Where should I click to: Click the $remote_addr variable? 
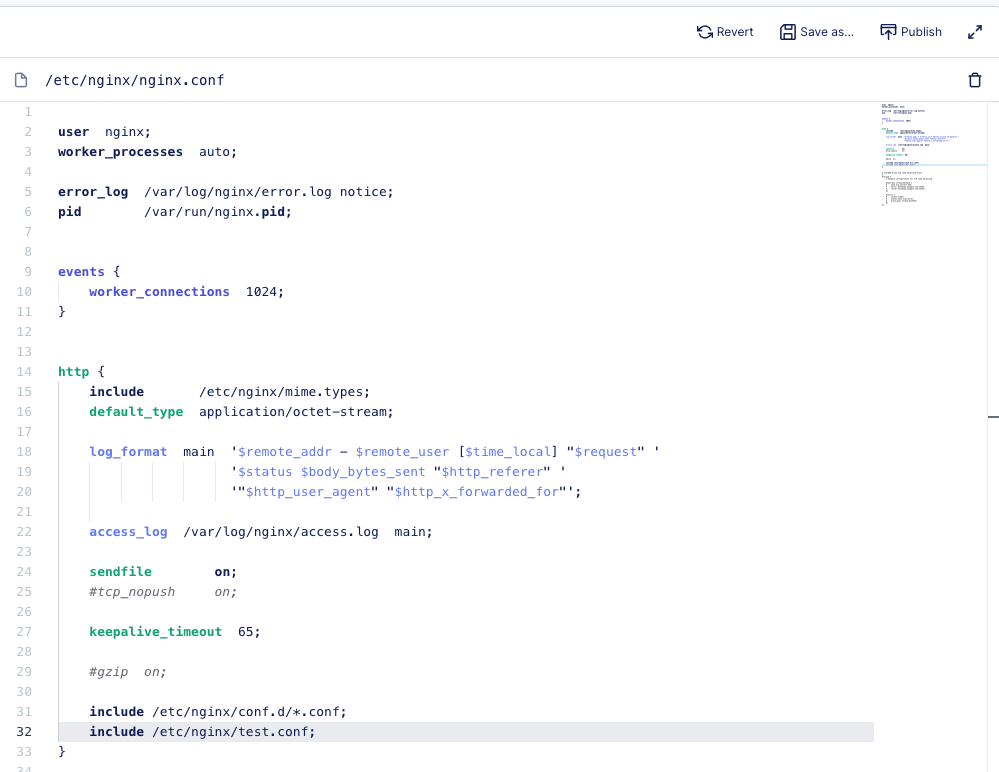coord(285,452)
